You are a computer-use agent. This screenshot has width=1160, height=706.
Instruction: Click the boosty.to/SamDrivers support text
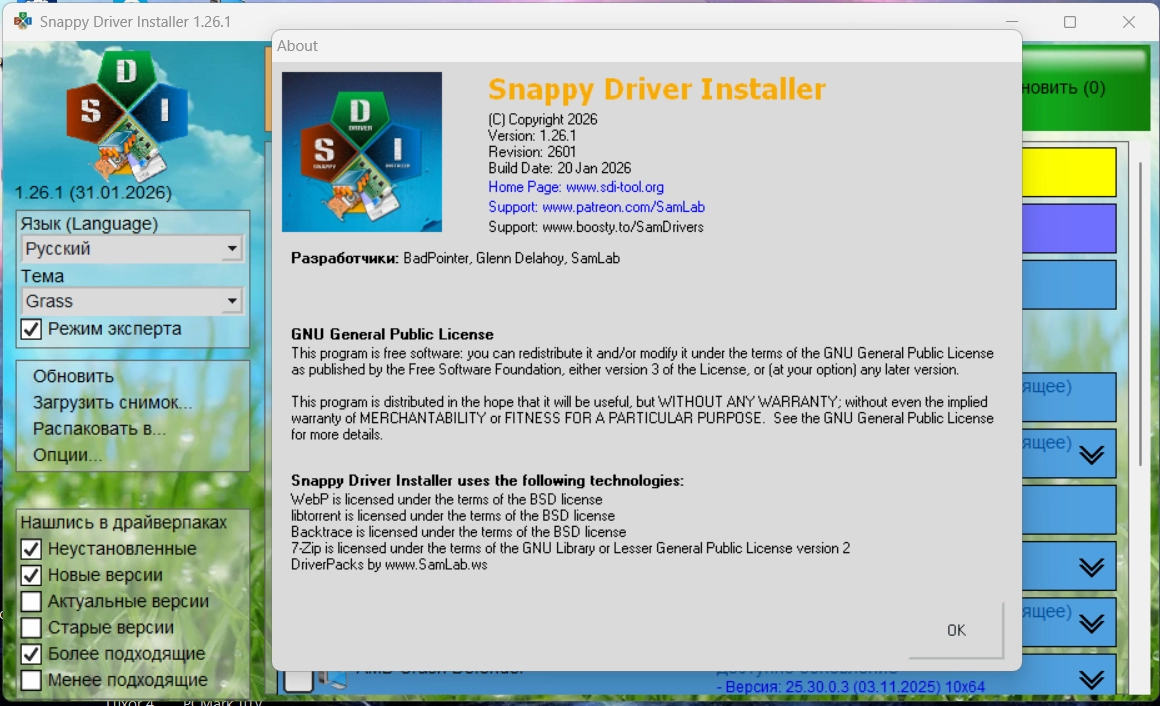(x=596, y=227)
